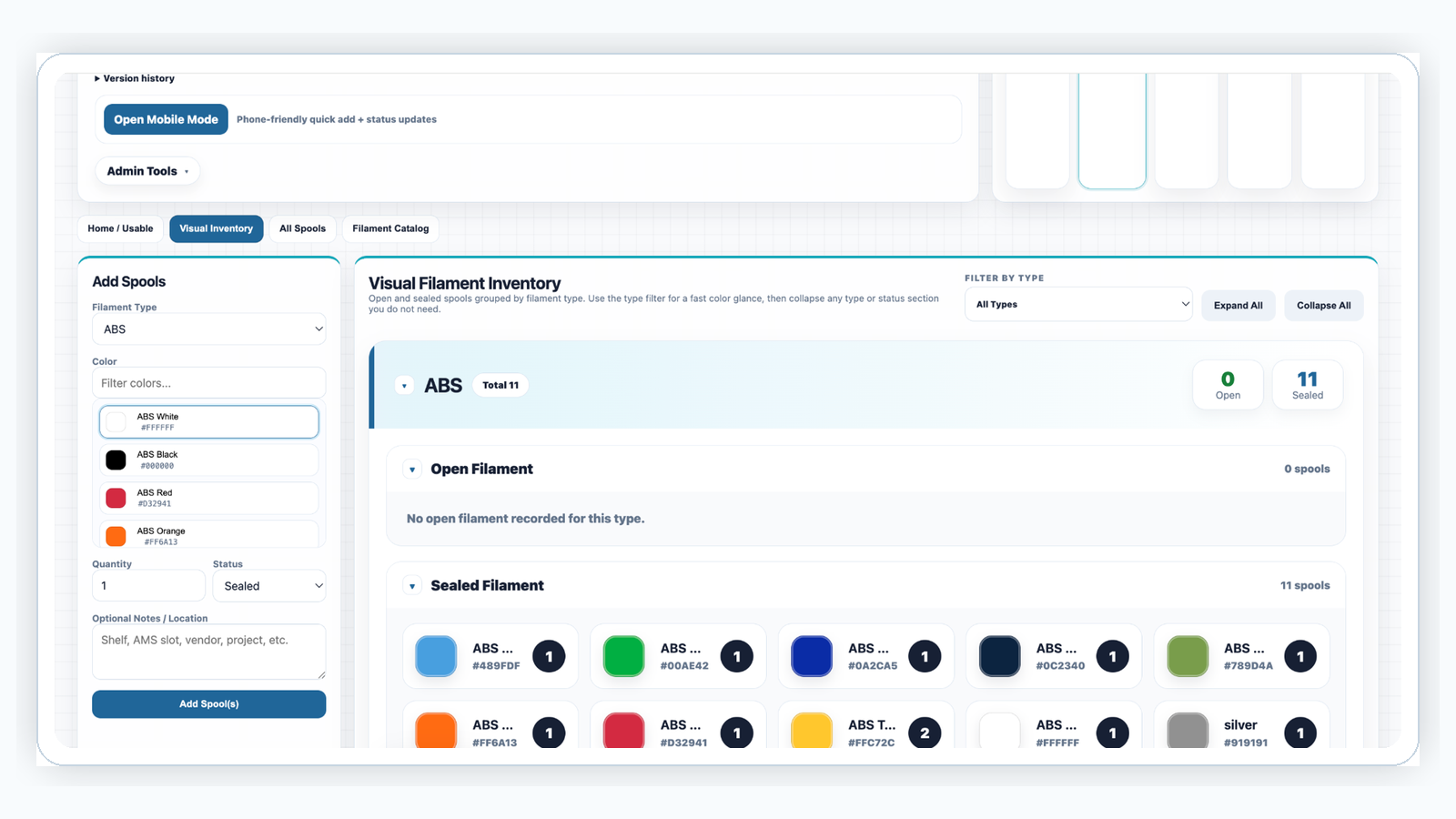Viewport: 1456px width, 819px height.
Task: Collapse the ABS type section arrow
Action: tap(405, 386)
